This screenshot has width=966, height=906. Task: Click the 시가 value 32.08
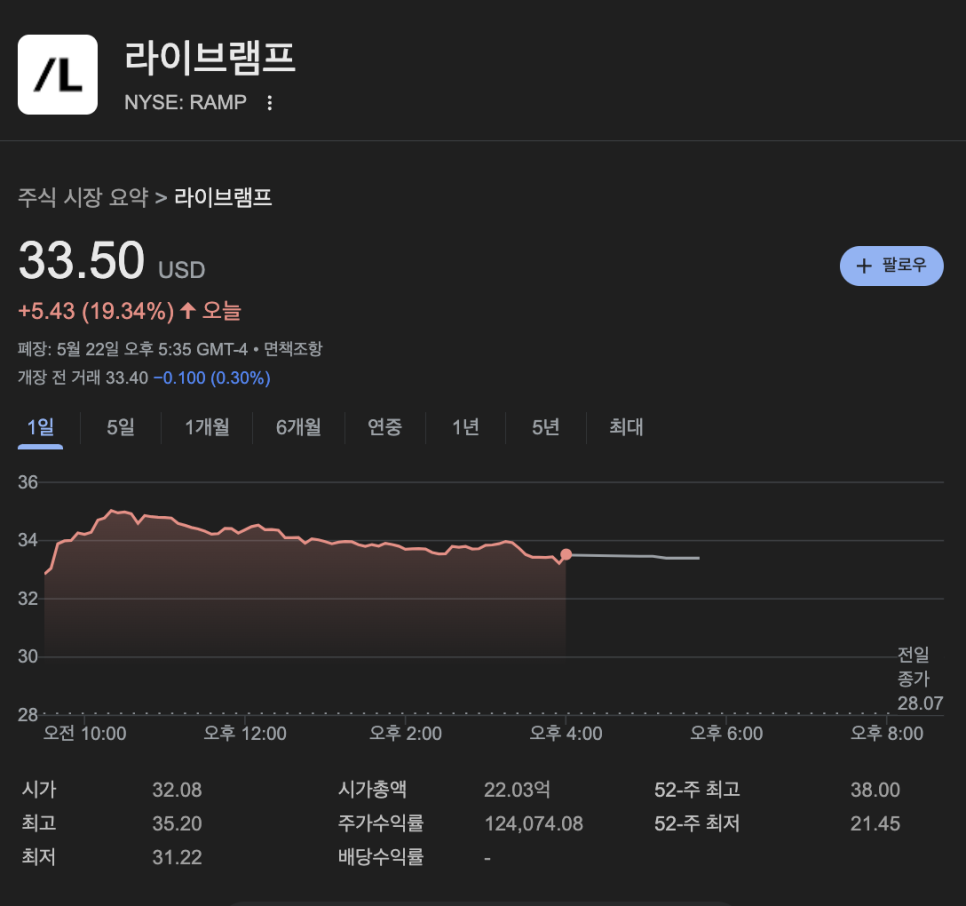(x=177, y=790)
